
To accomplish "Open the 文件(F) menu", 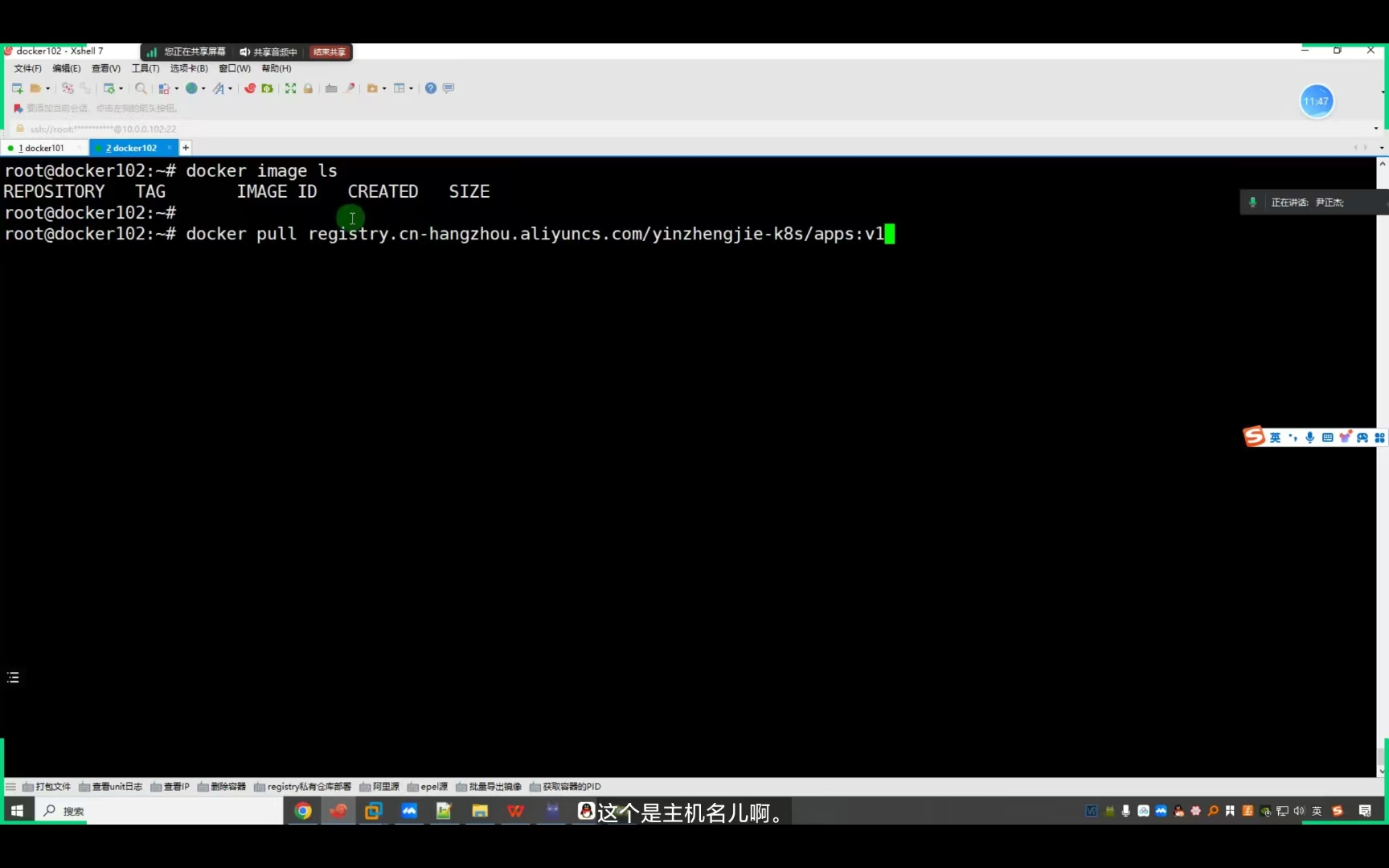I will [x=27, y=68].
